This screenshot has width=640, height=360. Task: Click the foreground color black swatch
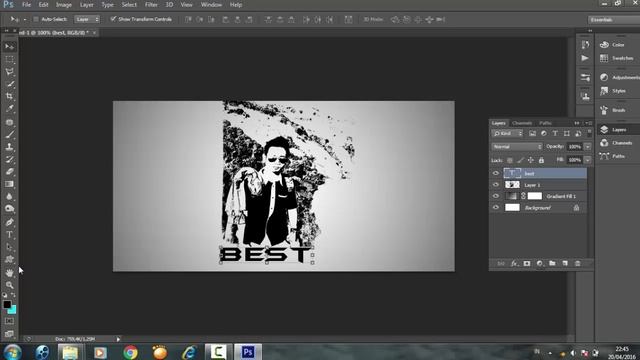click(7, 304)
